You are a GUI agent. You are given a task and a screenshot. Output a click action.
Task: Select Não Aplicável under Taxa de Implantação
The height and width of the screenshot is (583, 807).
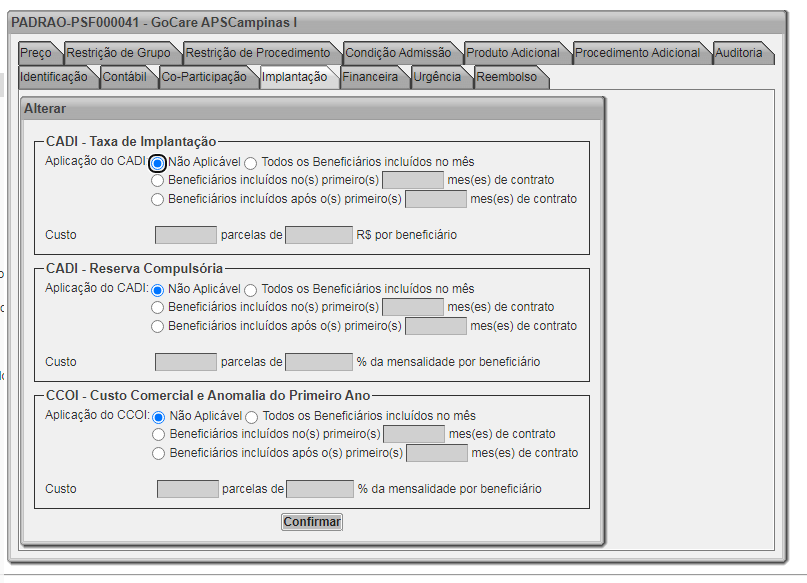tap(157, 163)
